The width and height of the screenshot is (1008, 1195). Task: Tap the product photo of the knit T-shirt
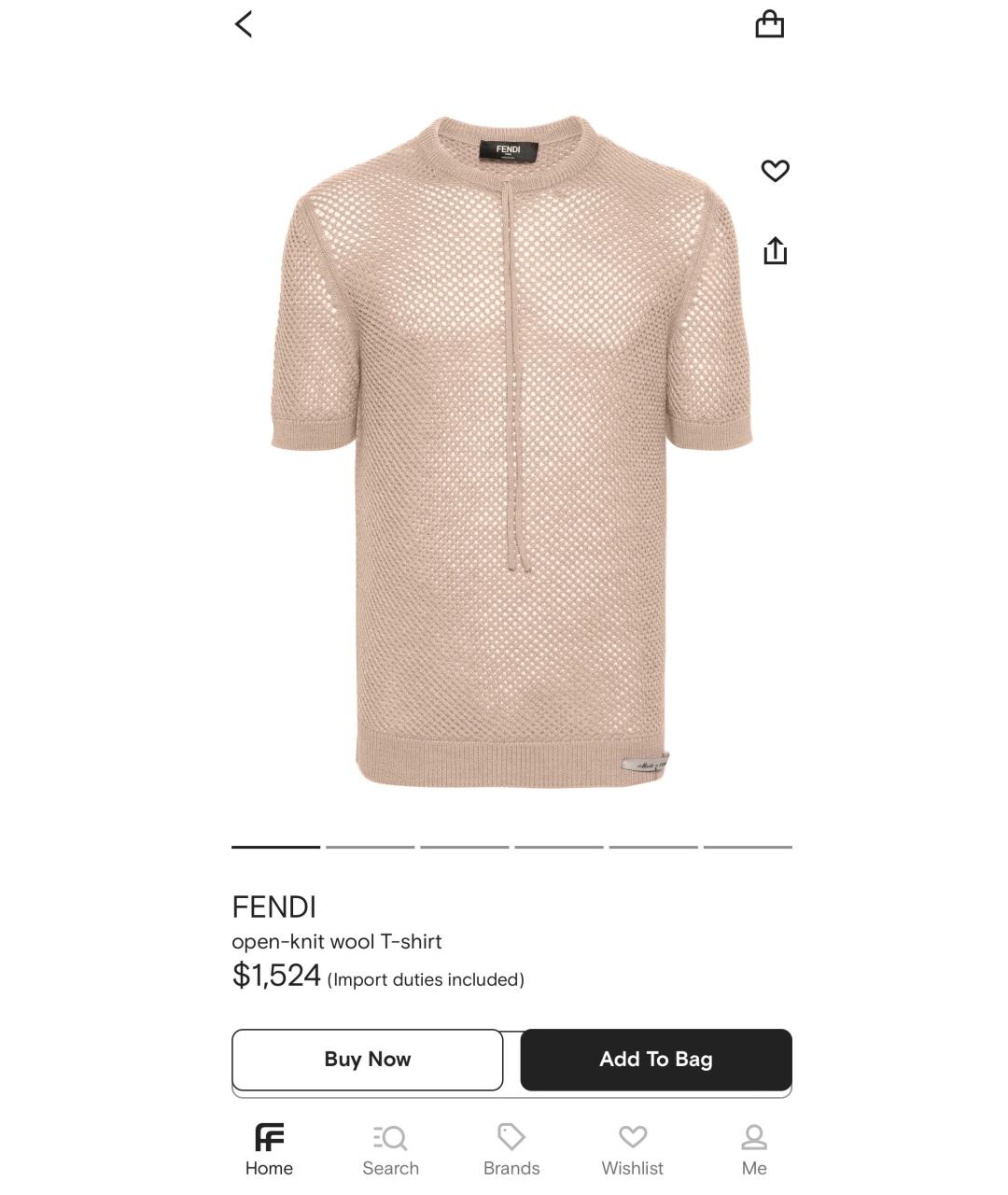coord(511,452)
